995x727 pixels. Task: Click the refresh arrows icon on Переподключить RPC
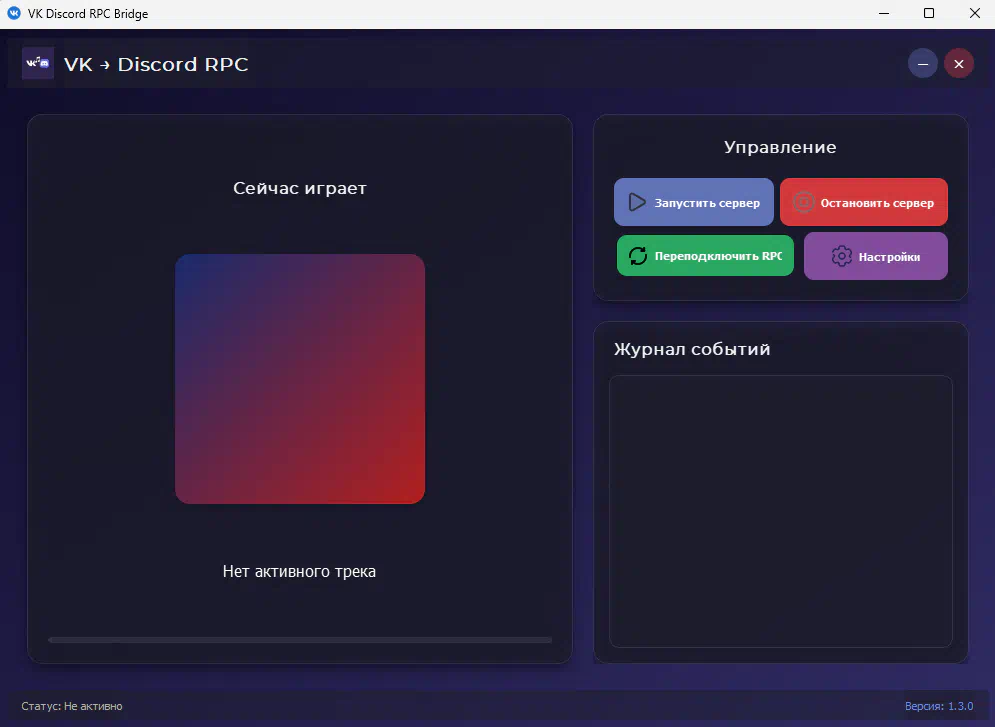[x=638, y=256]
